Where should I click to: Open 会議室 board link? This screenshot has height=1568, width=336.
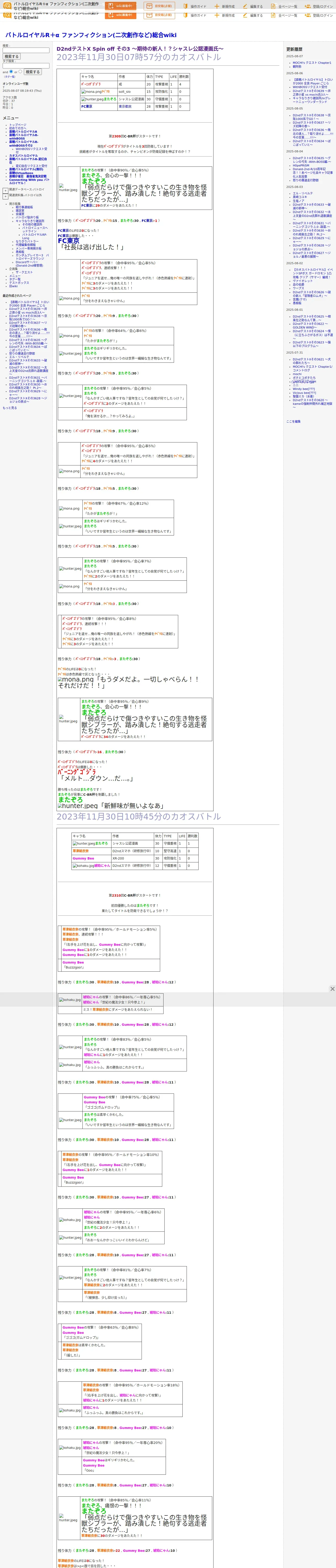20,214
